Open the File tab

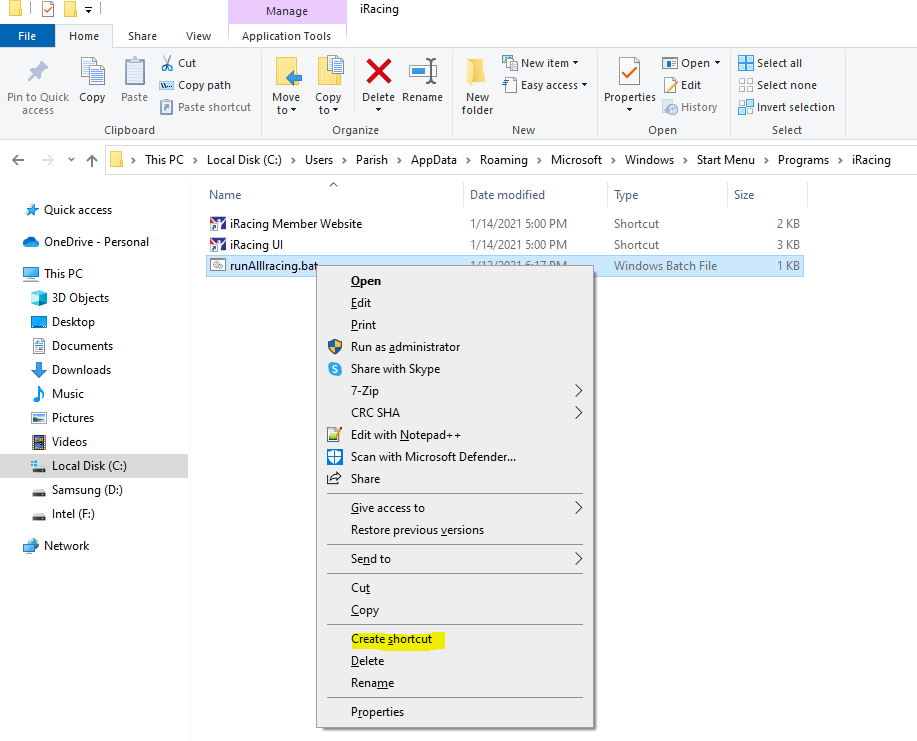(x=27, y=36)
